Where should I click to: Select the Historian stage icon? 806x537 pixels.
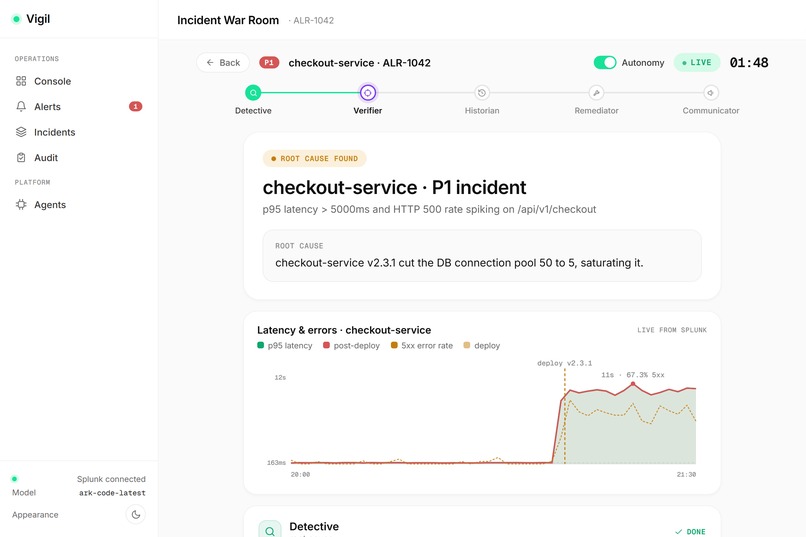click(x=482, y=93)
